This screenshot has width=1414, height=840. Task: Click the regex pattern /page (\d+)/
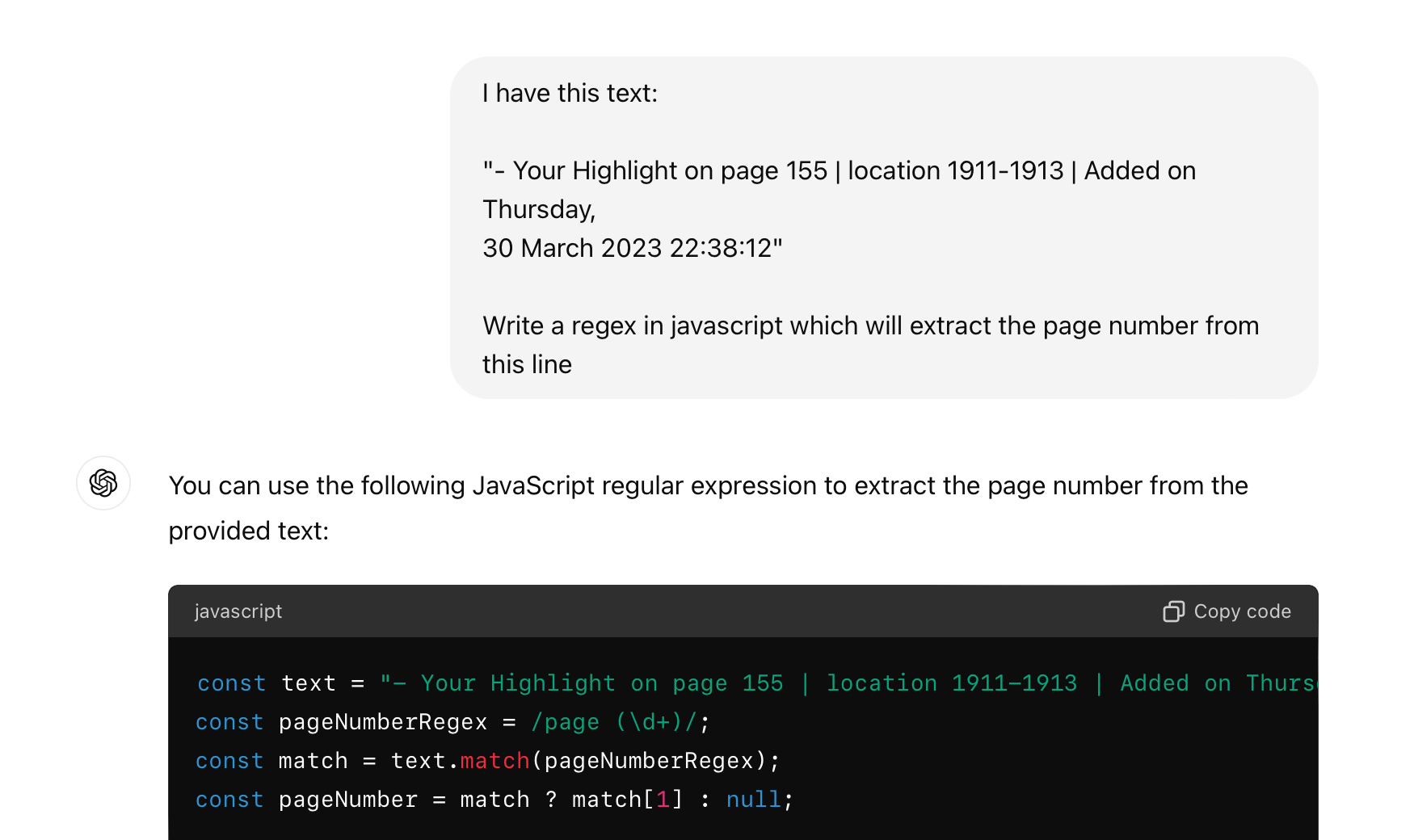618,721
